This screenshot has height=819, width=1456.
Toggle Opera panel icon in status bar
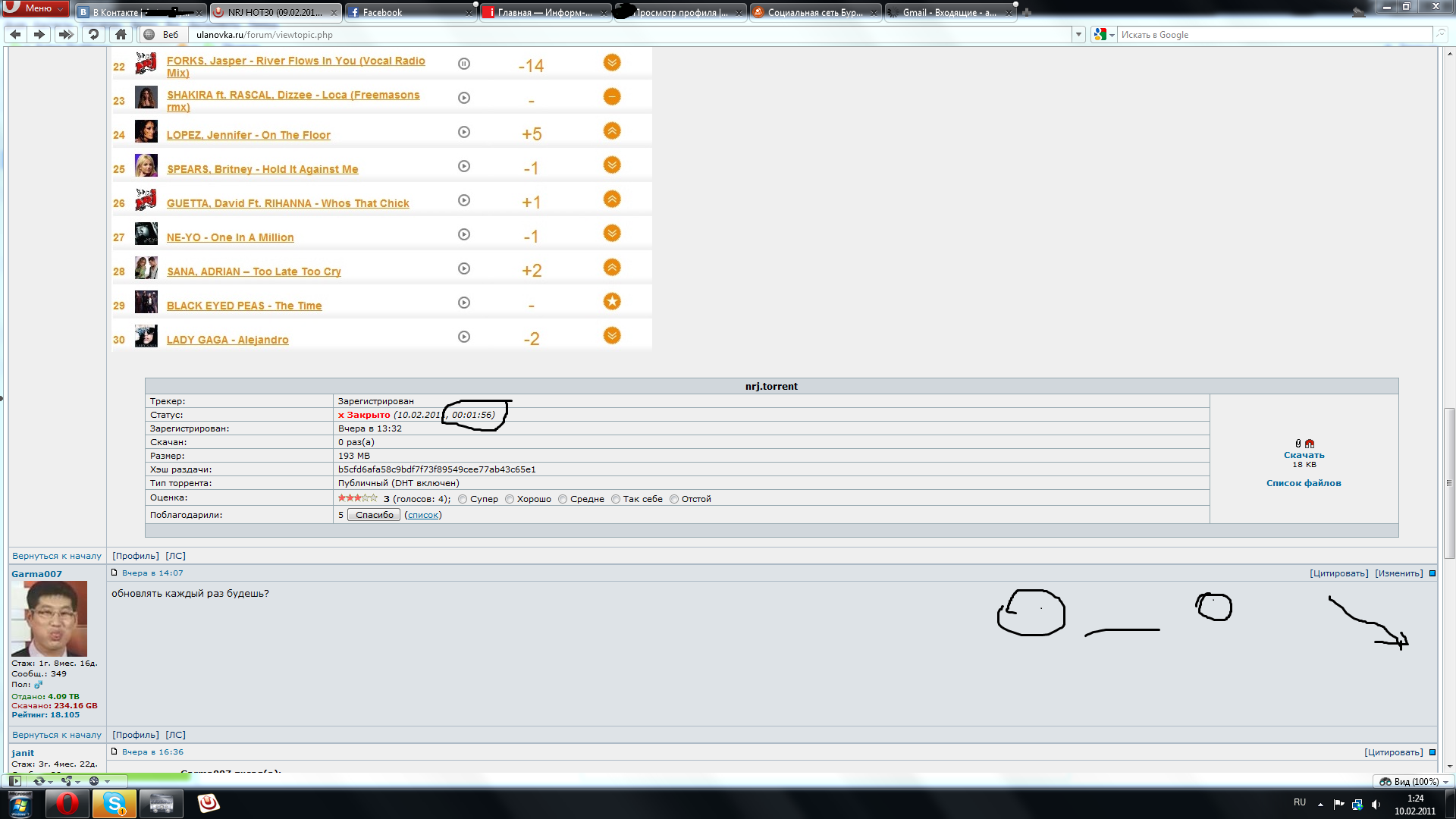(15, 781)
